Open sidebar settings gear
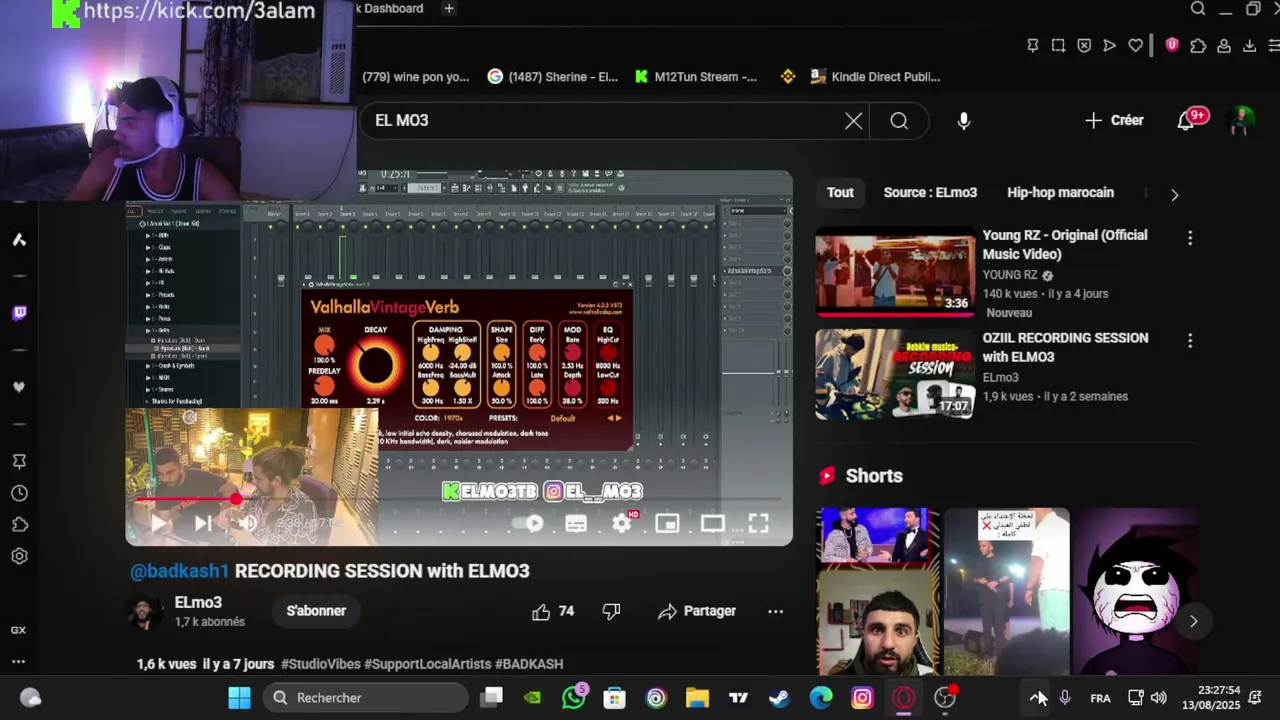The height and width of the screenshot is (720, 1280). [x=19, y=557]
